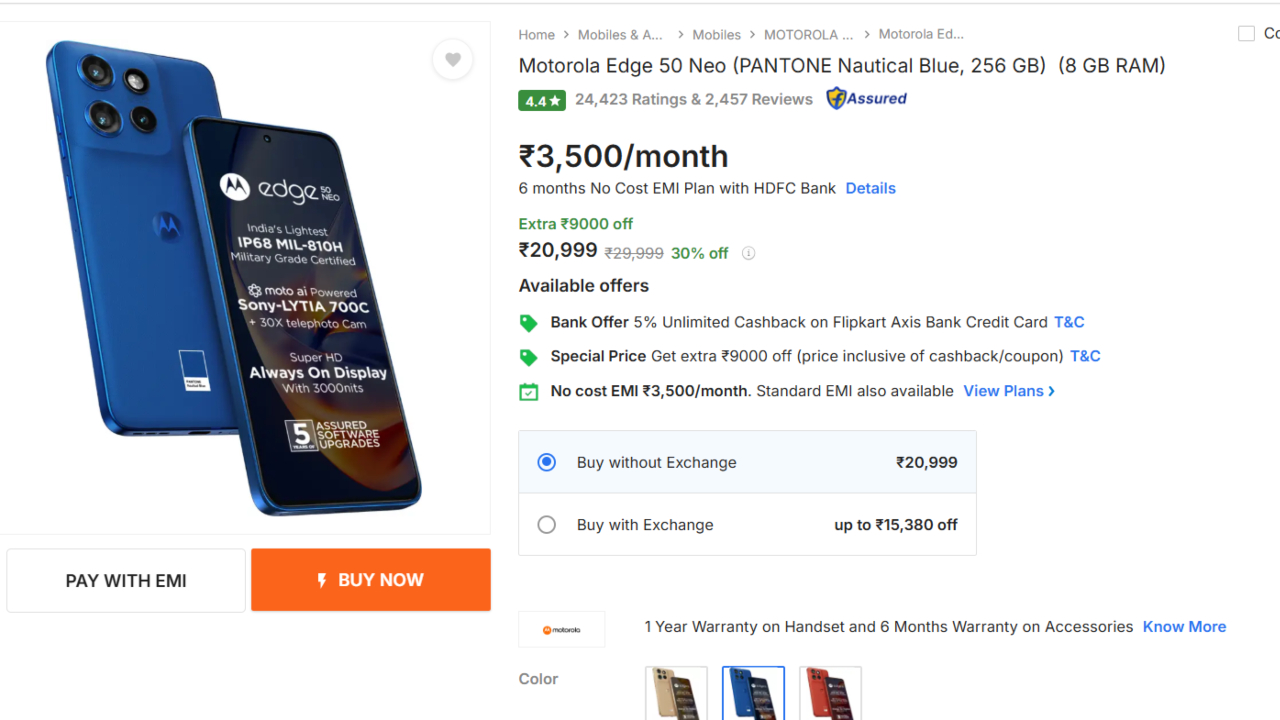Click the Flipkart Assured badge
Screen dimensions: 1280x720
[866, 98]
